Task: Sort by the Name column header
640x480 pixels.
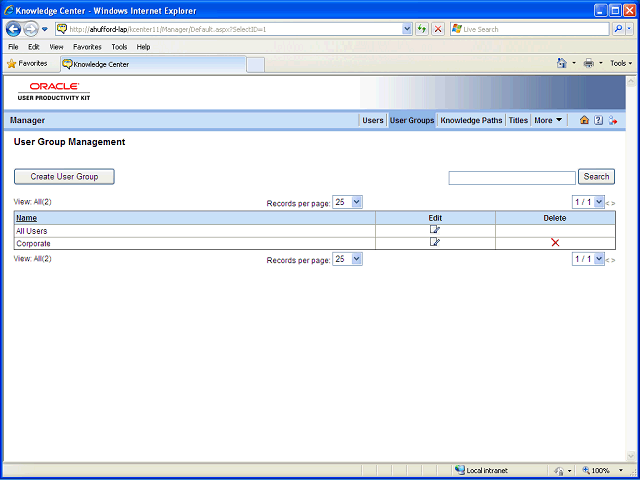Action: click(27, 218)
